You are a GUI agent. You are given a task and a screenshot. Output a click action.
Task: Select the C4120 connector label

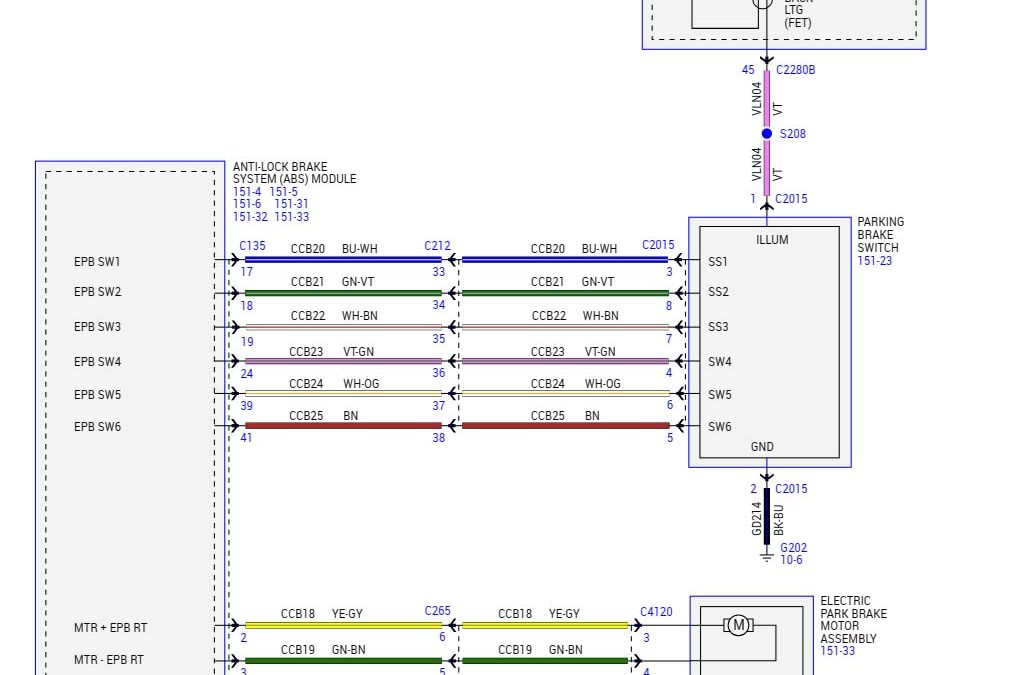click(656, 611)
